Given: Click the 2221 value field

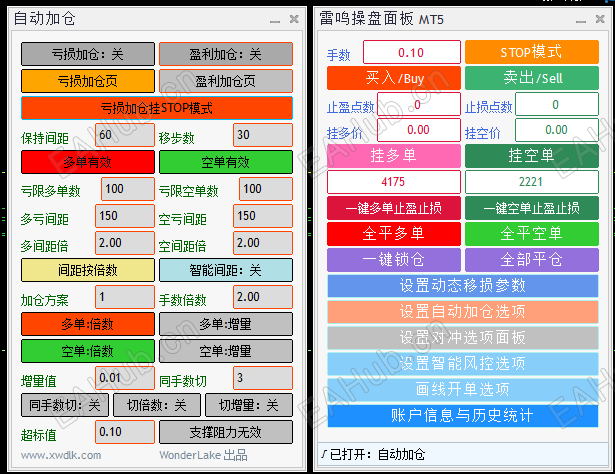Looking at the screenshot, I should [532, 182].
